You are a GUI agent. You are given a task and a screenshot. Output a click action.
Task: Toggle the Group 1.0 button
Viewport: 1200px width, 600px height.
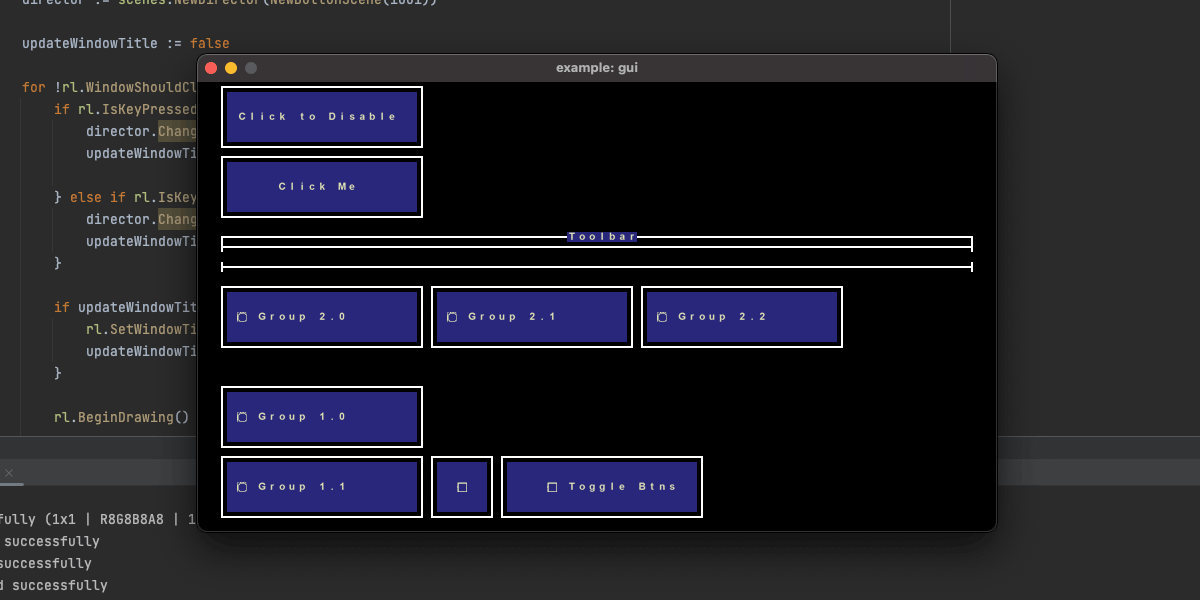322,416
